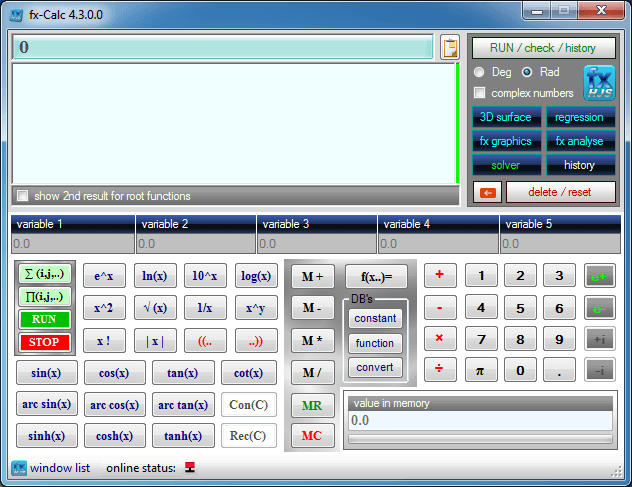
Task: Click RUN / check / history button
Action: click(544, 48)
